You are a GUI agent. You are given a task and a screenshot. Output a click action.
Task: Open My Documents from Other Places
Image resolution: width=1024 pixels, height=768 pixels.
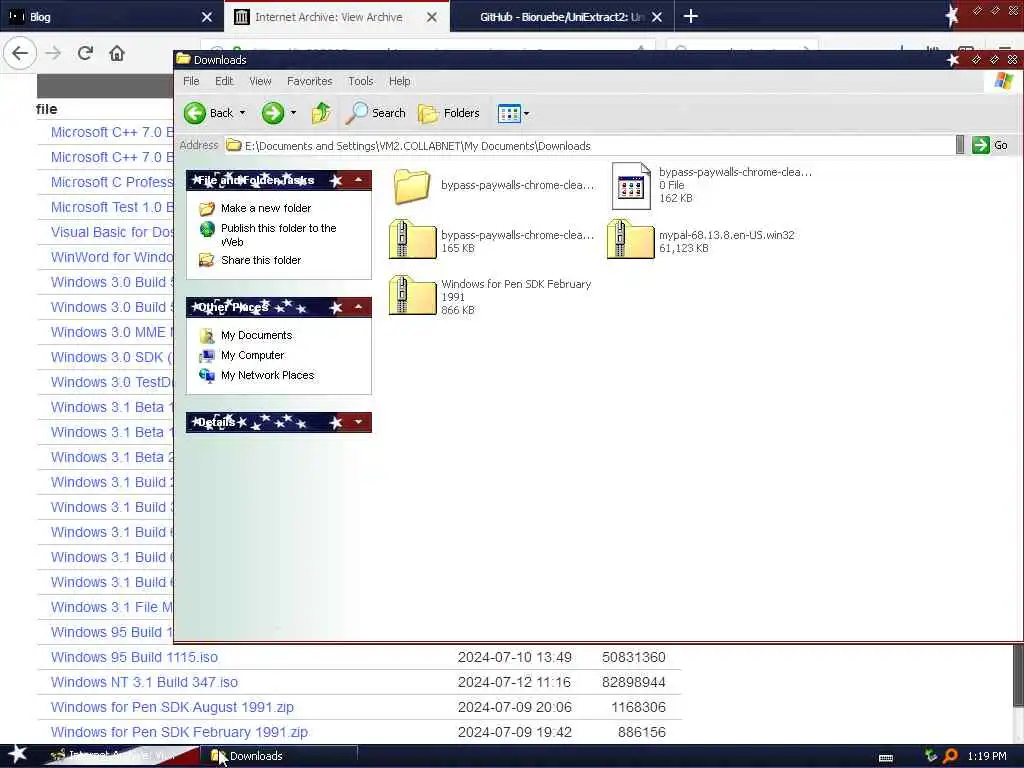tap(256, 335)
